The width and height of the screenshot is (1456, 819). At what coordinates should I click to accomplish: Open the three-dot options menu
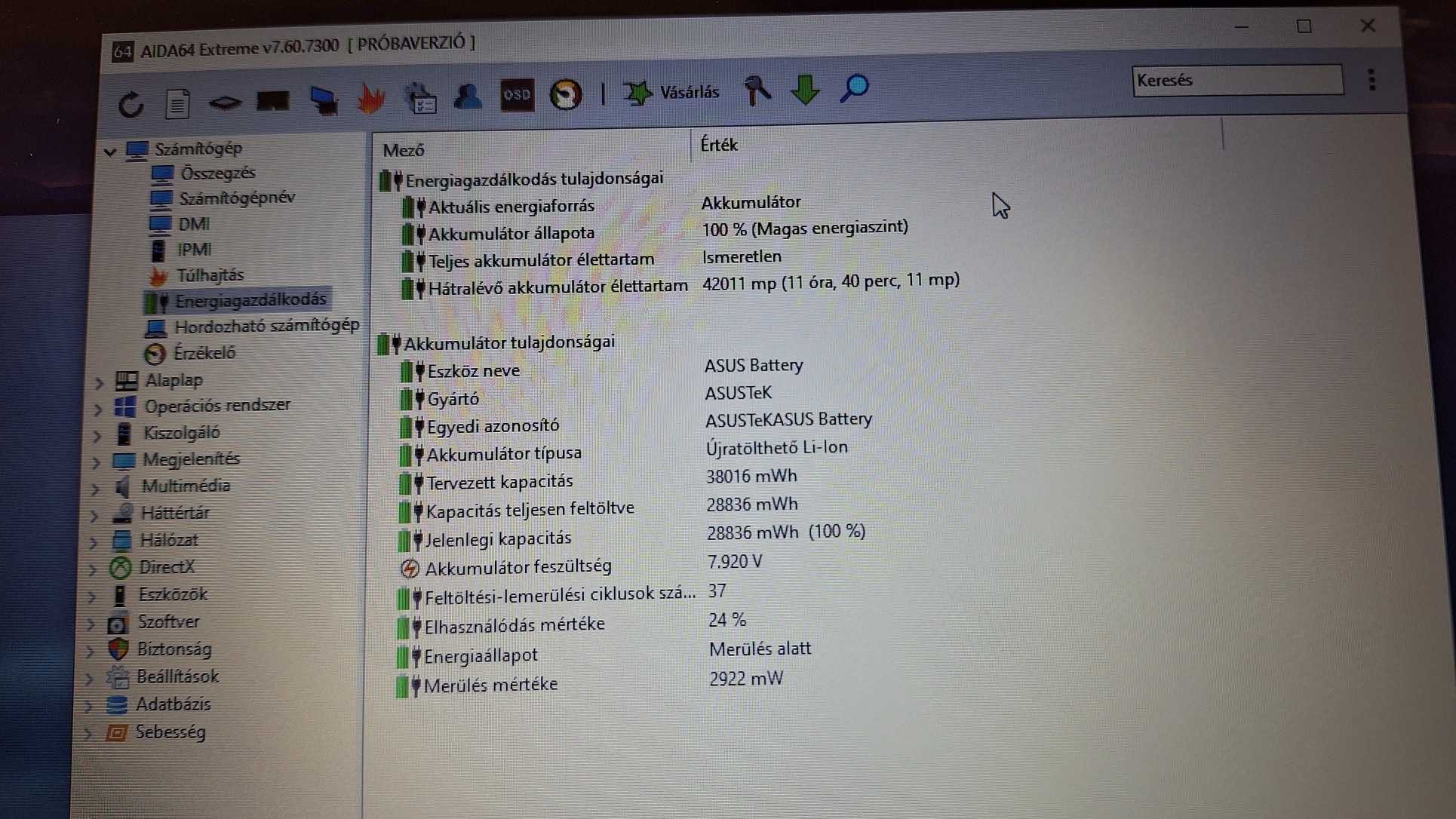(1372, 80)
